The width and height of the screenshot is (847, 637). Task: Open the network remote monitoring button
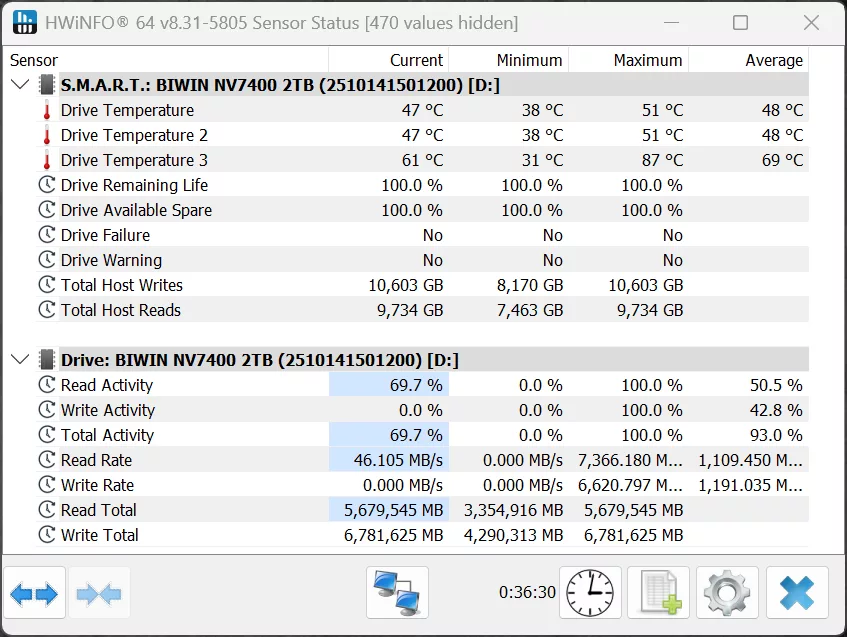point(397,593)
